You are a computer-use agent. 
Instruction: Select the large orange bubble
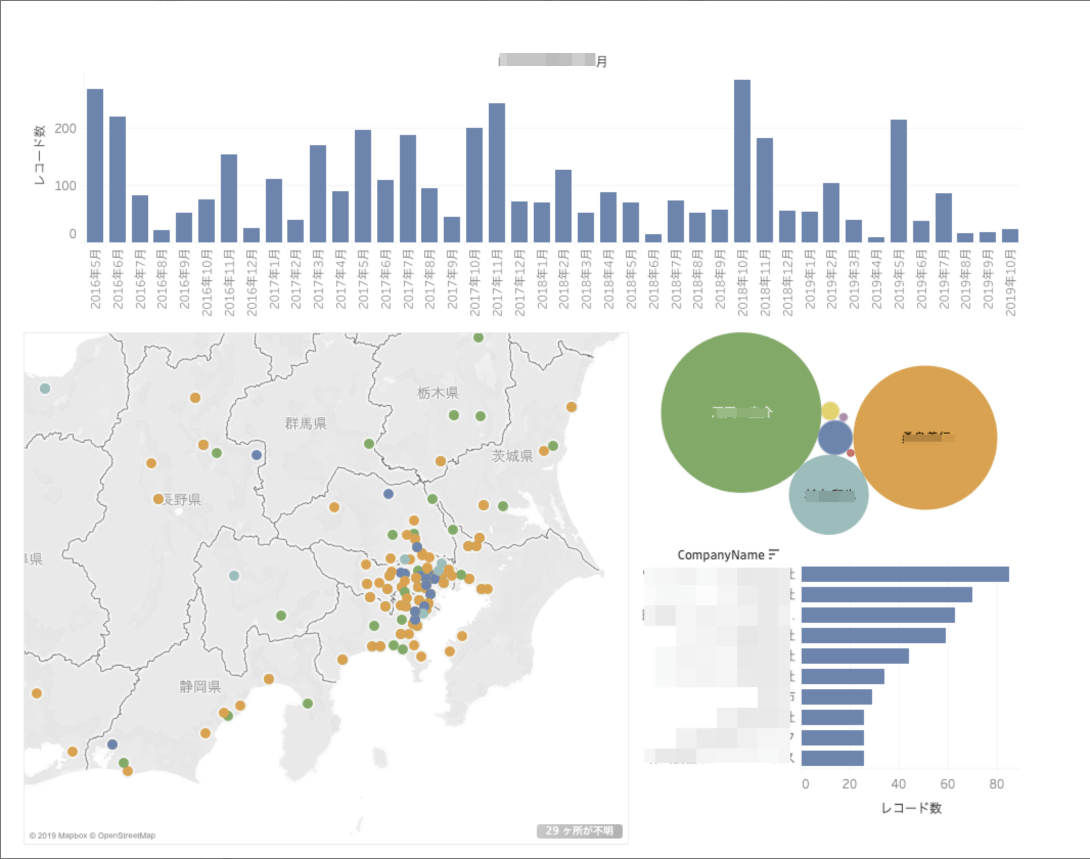[925, 437]
